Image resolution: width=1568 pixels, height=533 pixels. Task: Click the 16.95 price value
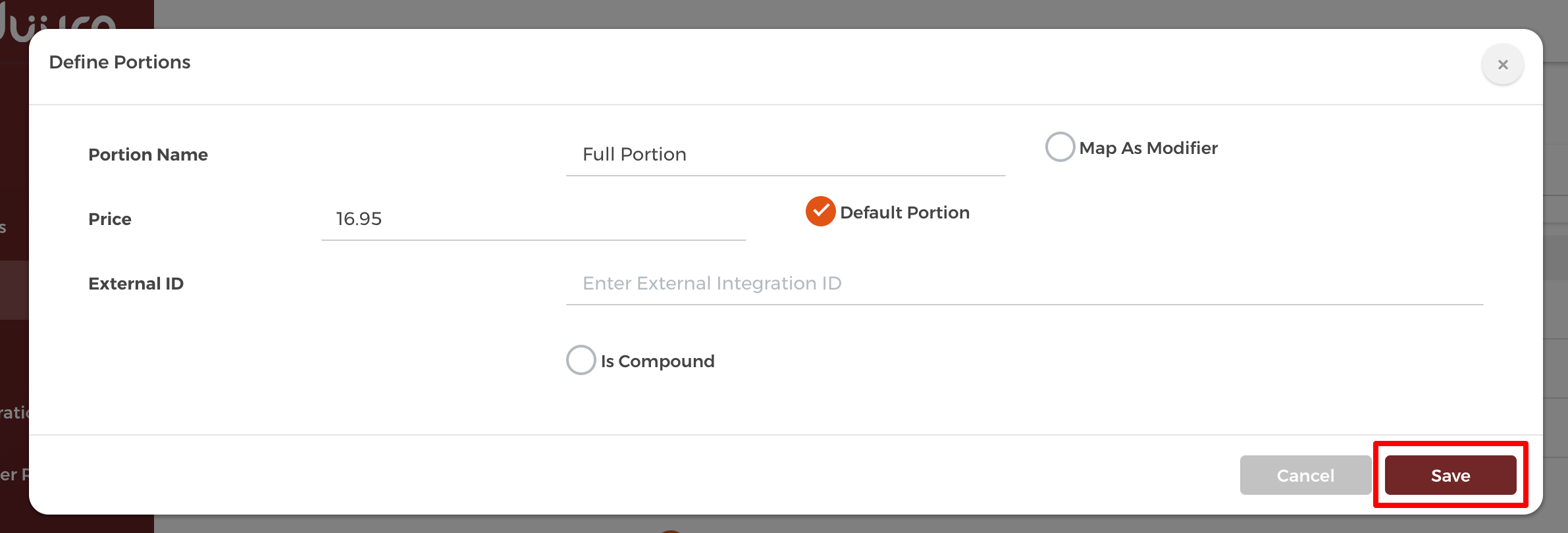pyautogui.click(x=359, y=218)
